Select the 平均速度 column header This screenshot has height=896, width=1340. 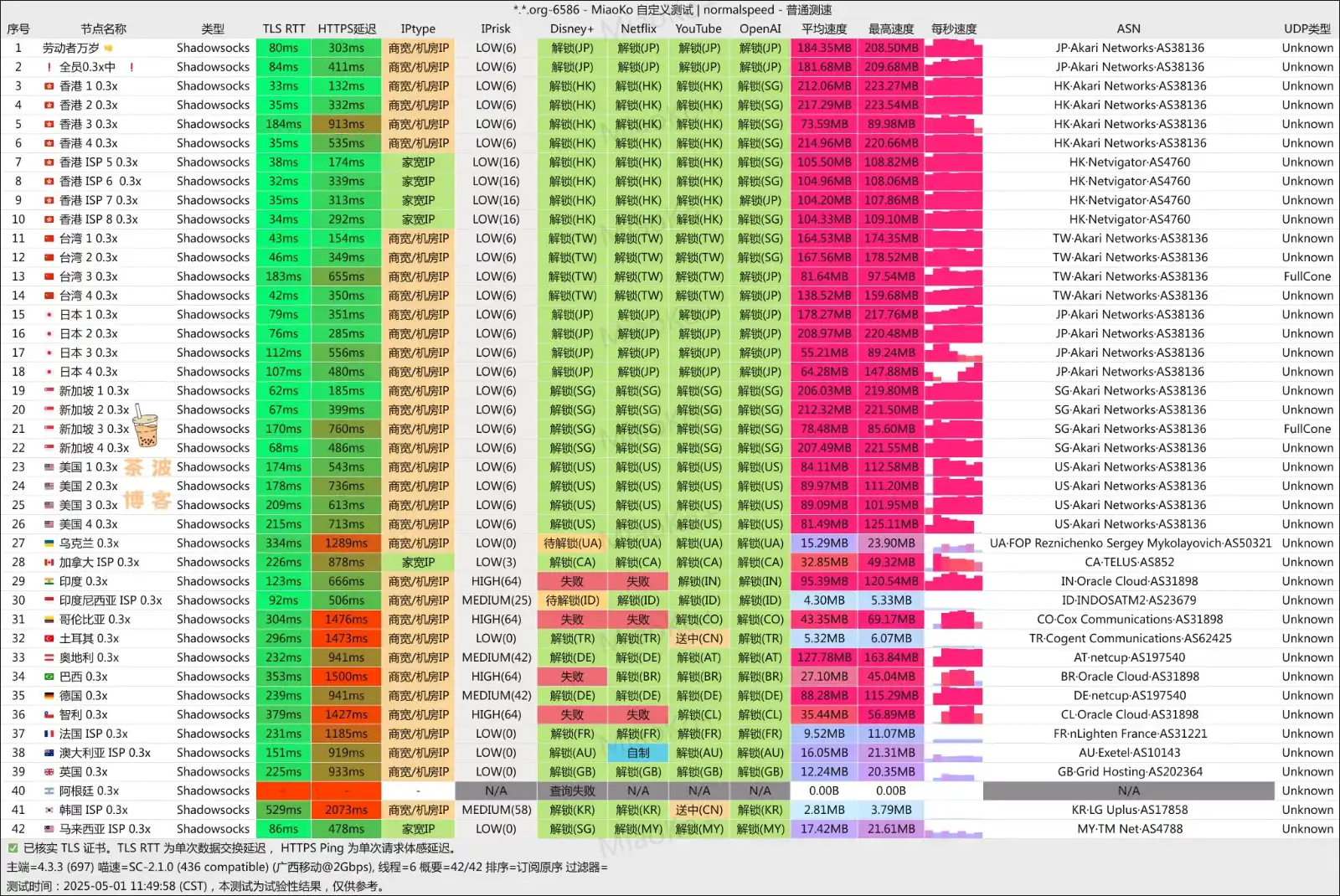coord(824,28)
